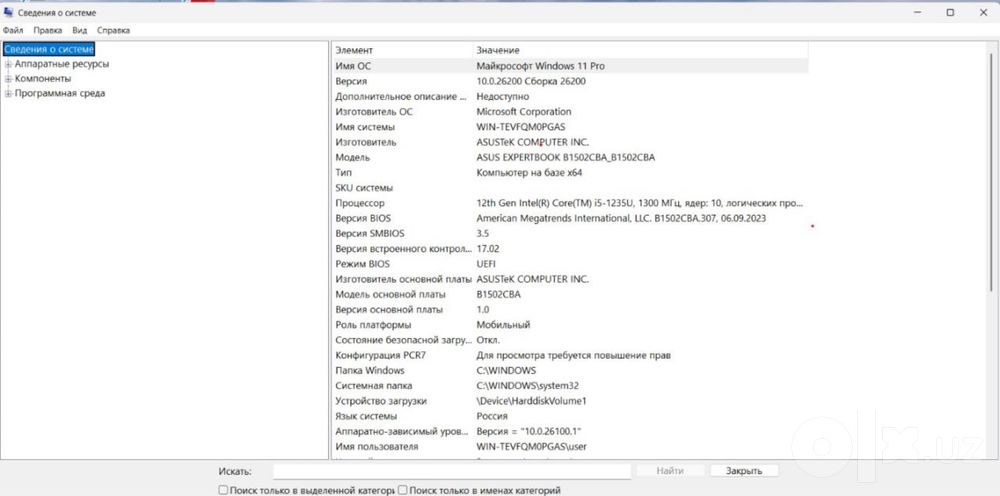Click the System Information app icon in title bar
This screenshot has height=496, width=1000.
8,12
